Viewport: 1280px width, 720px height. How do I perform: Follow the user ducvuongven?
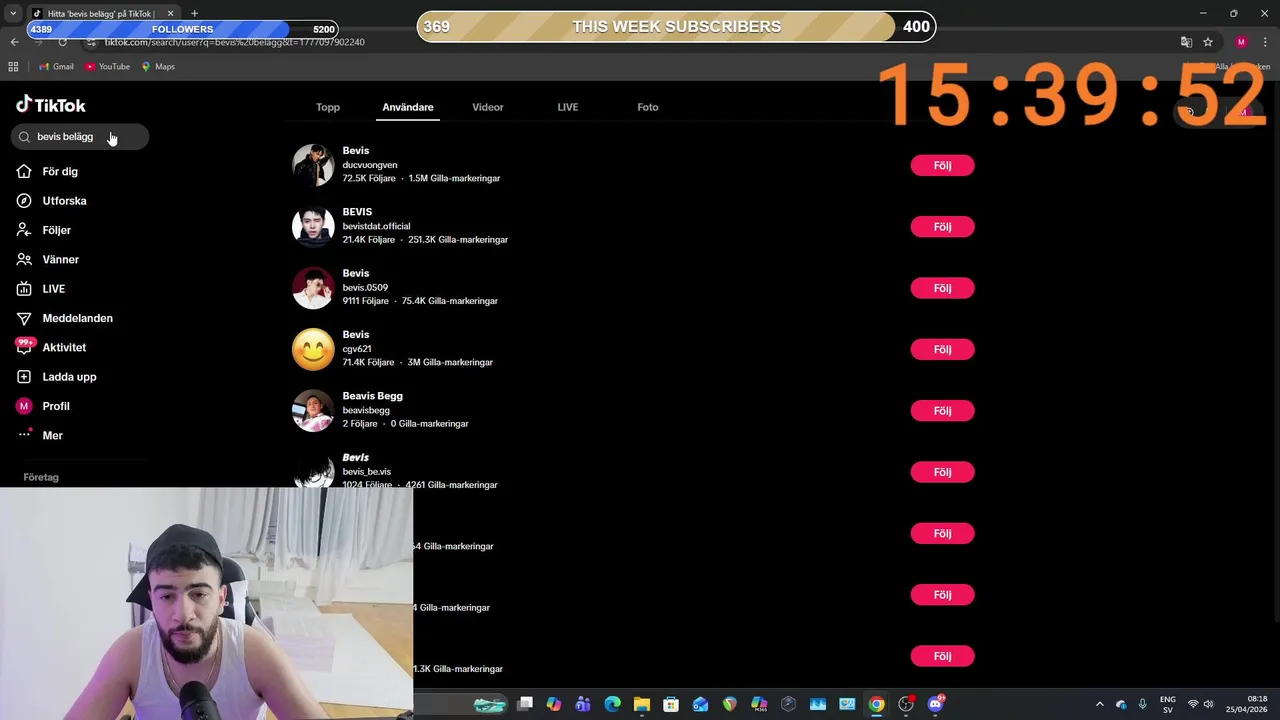point(942,165)
